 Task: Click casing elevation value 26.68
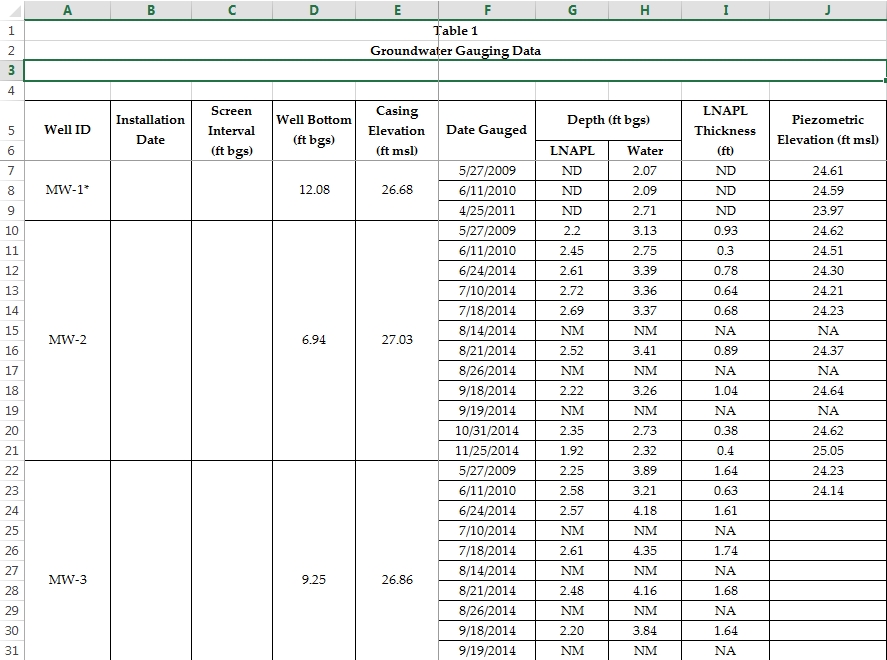(x=397, y=190)
